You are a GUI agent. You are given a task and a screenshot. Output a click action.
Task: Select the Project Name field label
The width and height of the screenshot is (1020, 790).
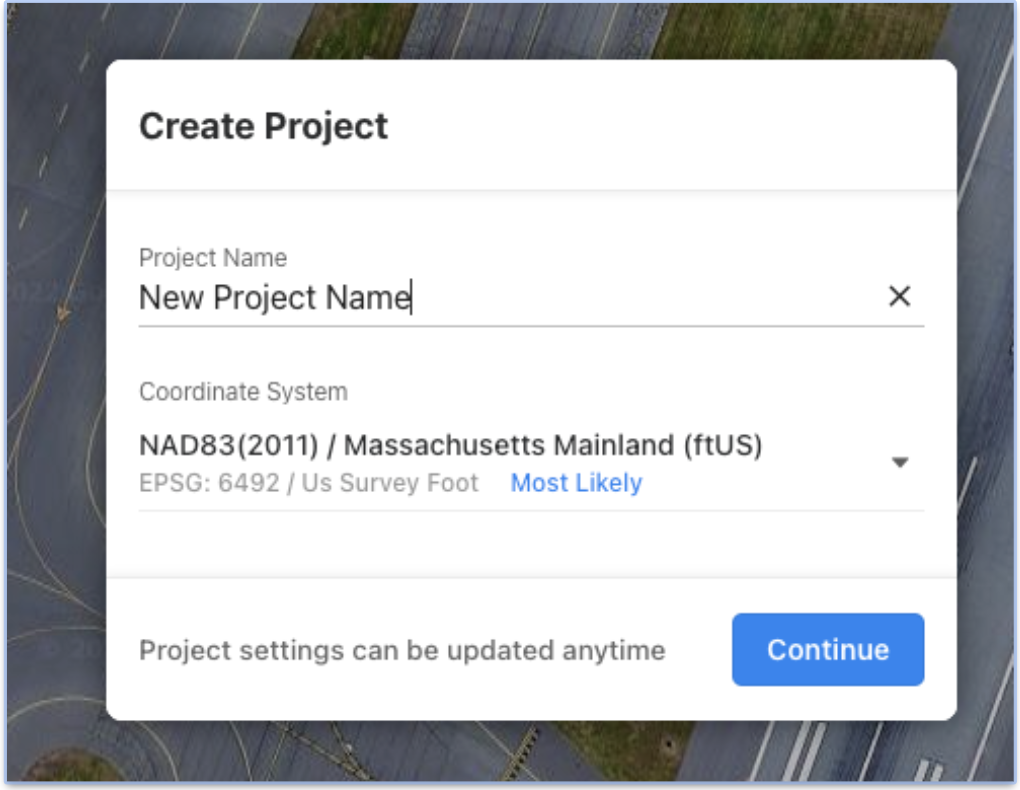coord(213,258)
